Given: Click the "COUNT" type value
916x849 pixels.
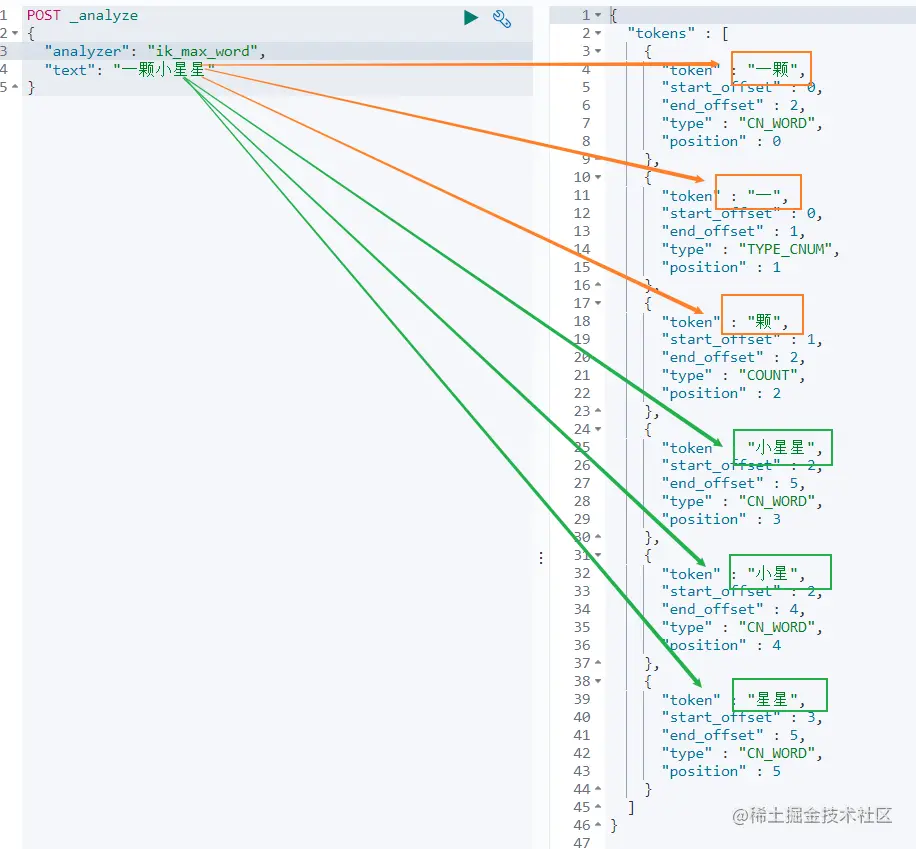Looking at the screenshot, I should [768, 376].
